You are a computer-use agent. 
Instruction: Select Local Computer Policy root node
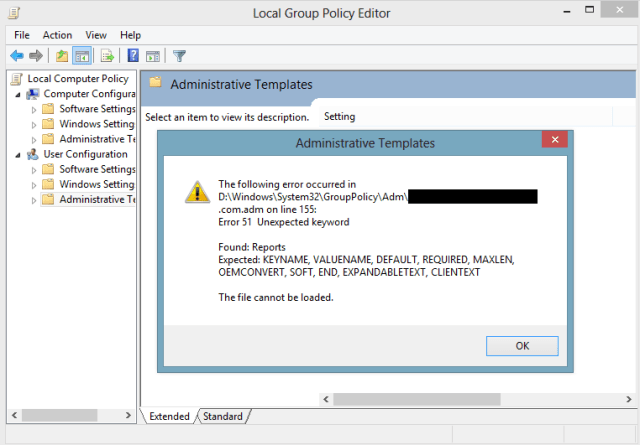click(x=77, y=78)
